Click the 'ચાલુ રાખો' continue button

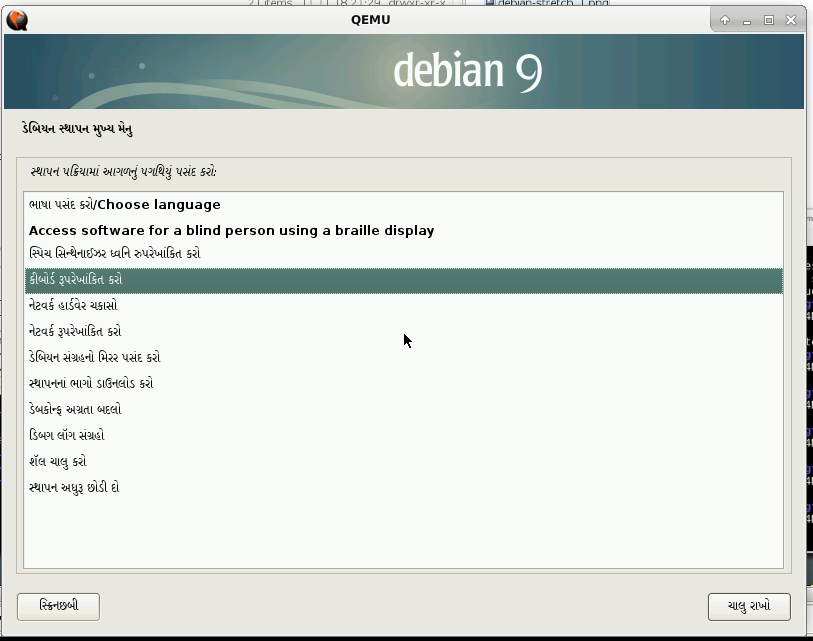click(749, 607)
